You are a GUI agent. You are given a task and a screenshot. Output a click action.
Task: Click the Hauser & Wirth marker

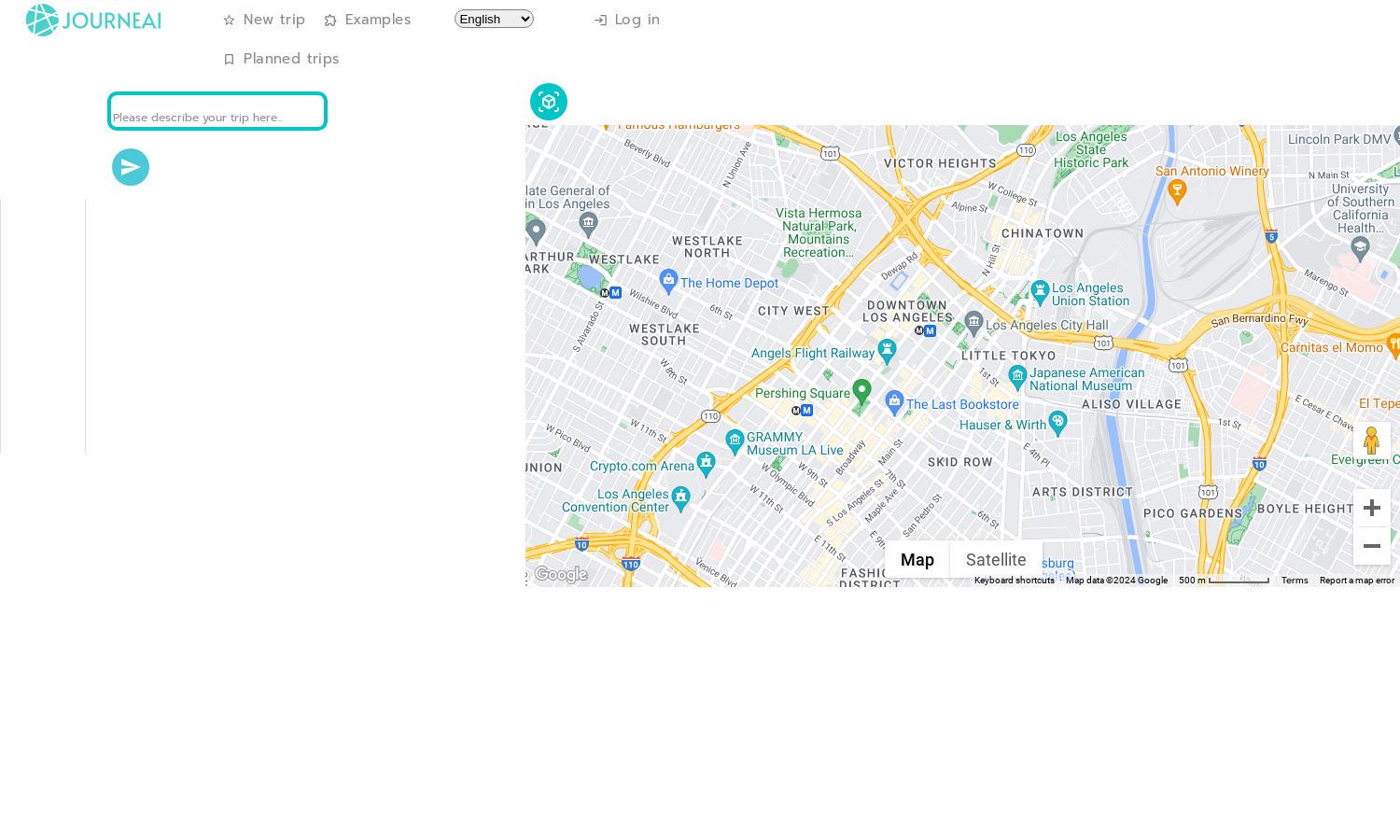pos(1057,423)
